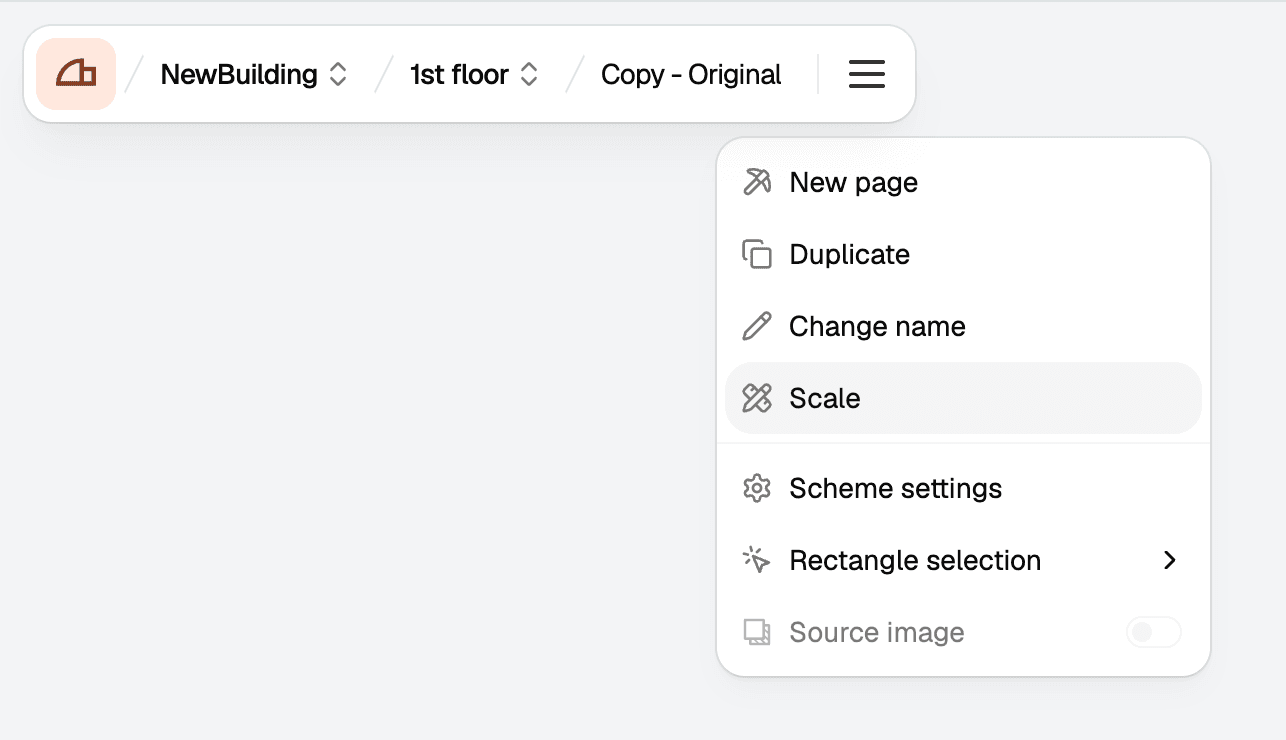The width and height of the screenshot is (1286, 740).
Task: Select Rectangle selection menu entry
Action: pyautogui.click(x=963, y=560)
